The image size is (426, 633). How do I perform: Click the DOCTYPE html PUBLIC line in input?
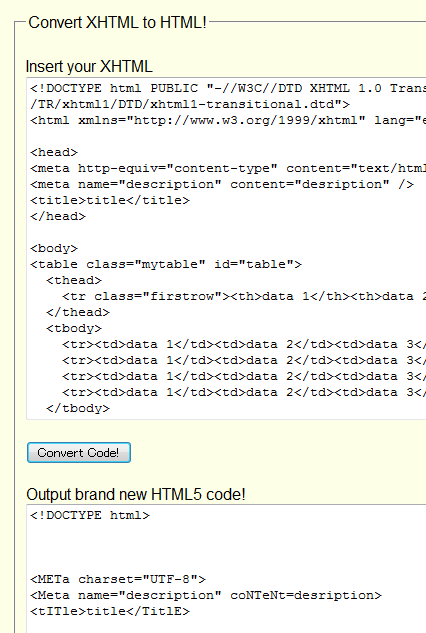(228, 88)
